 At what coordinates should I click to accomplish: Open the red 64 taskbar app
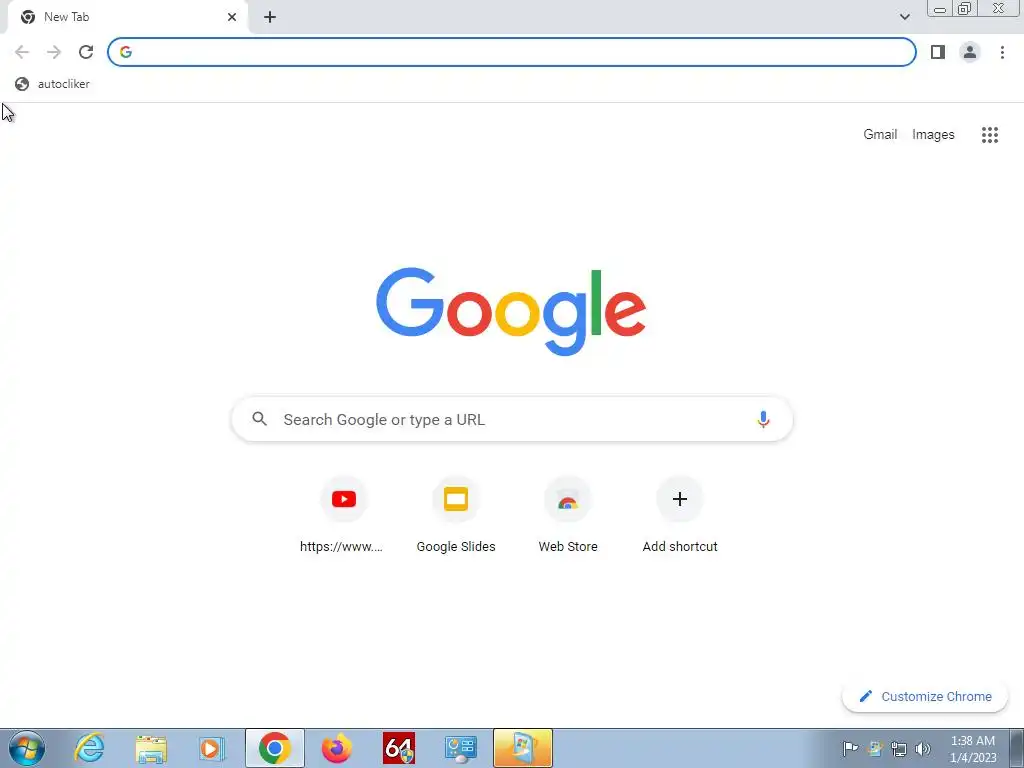click(398, 748)
